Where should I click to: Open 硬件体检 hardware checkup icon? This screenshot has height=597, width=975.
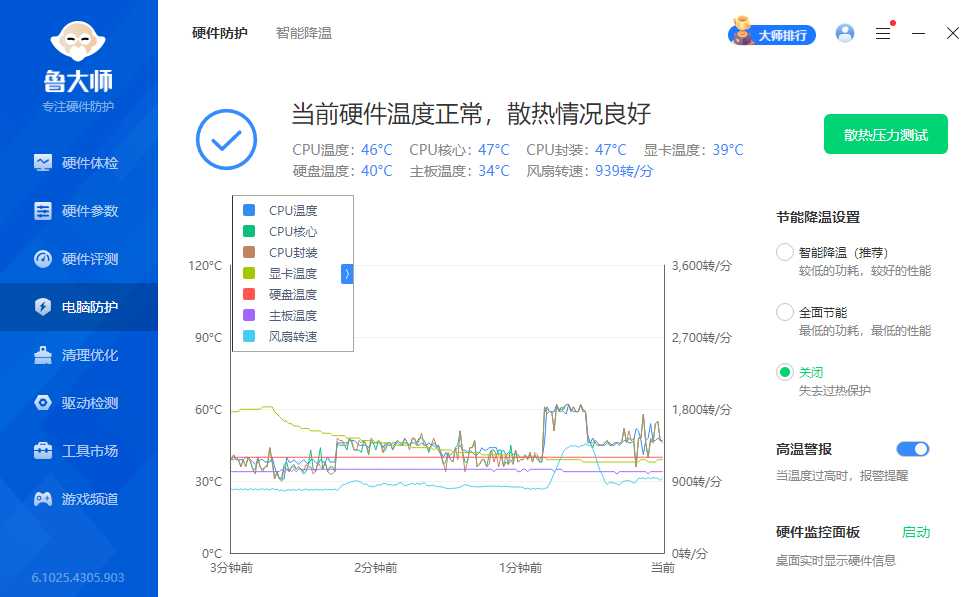click(43, 163)
